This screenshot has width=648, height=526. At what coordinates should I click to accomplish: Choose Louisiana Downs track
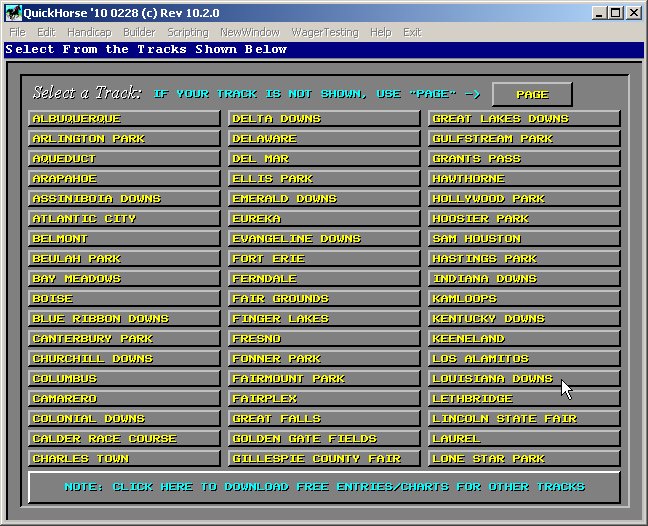[x=524, y=379]
